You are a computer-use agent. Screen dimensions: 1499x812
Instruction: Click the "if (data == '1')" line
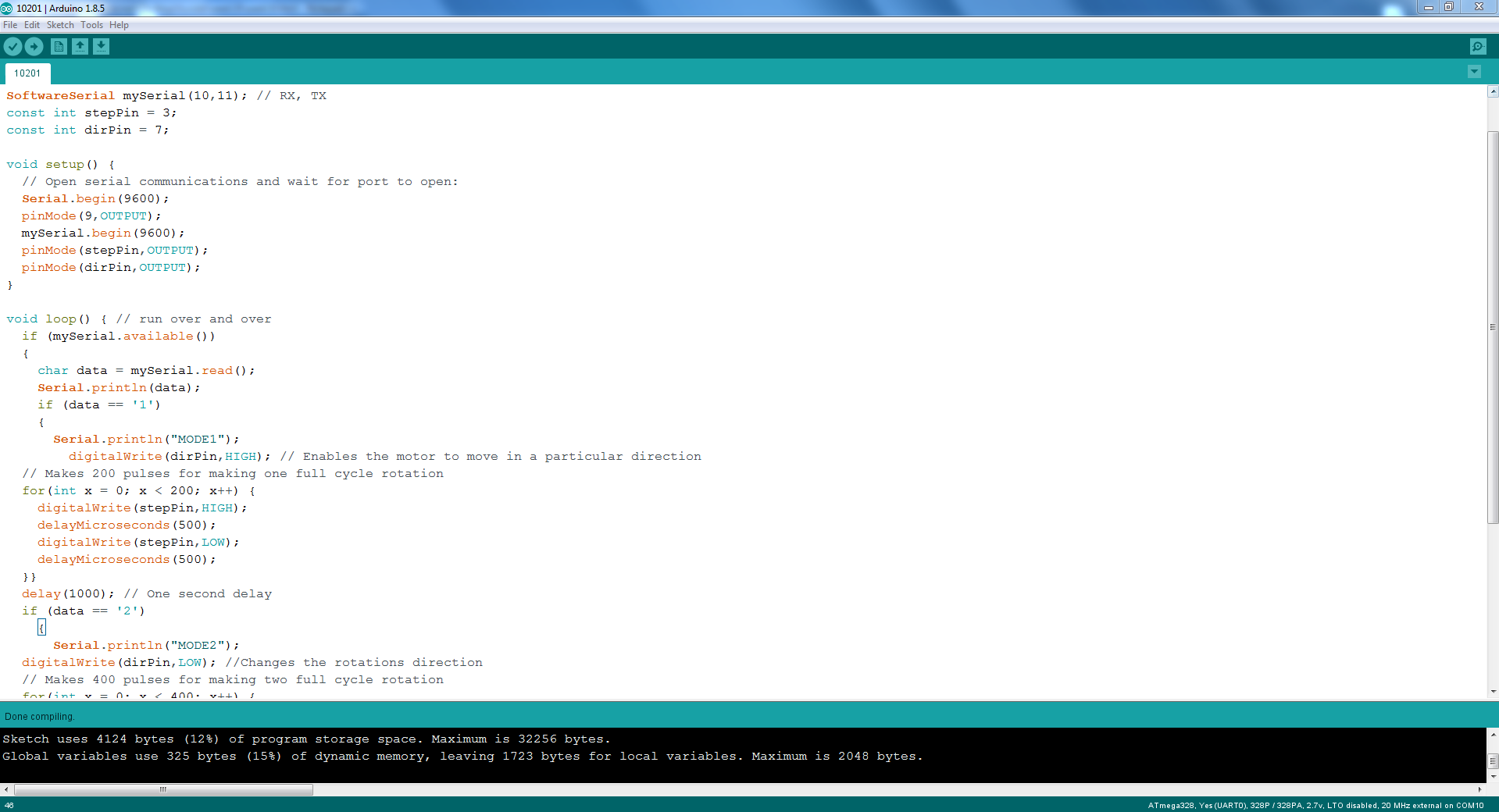(x=99, y=405)
